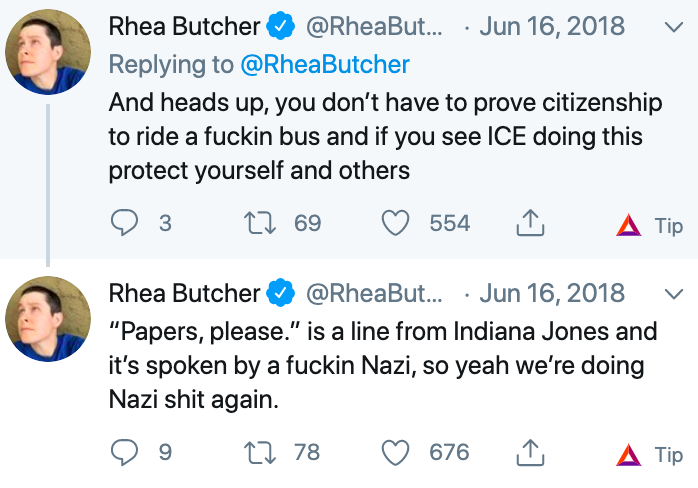Share the "Papers, please" tweet
The height and width of the screenshot is (488, 698).
528,454
